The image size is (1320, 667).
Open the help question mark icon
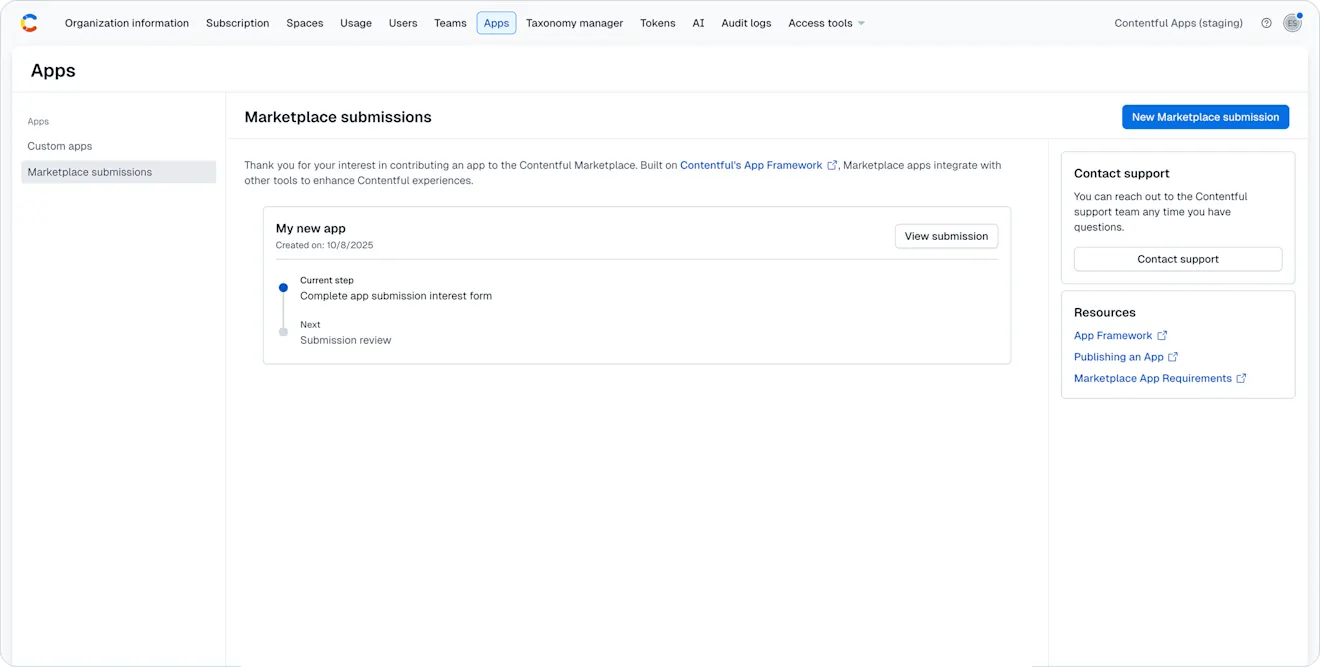click(1266, 23)
